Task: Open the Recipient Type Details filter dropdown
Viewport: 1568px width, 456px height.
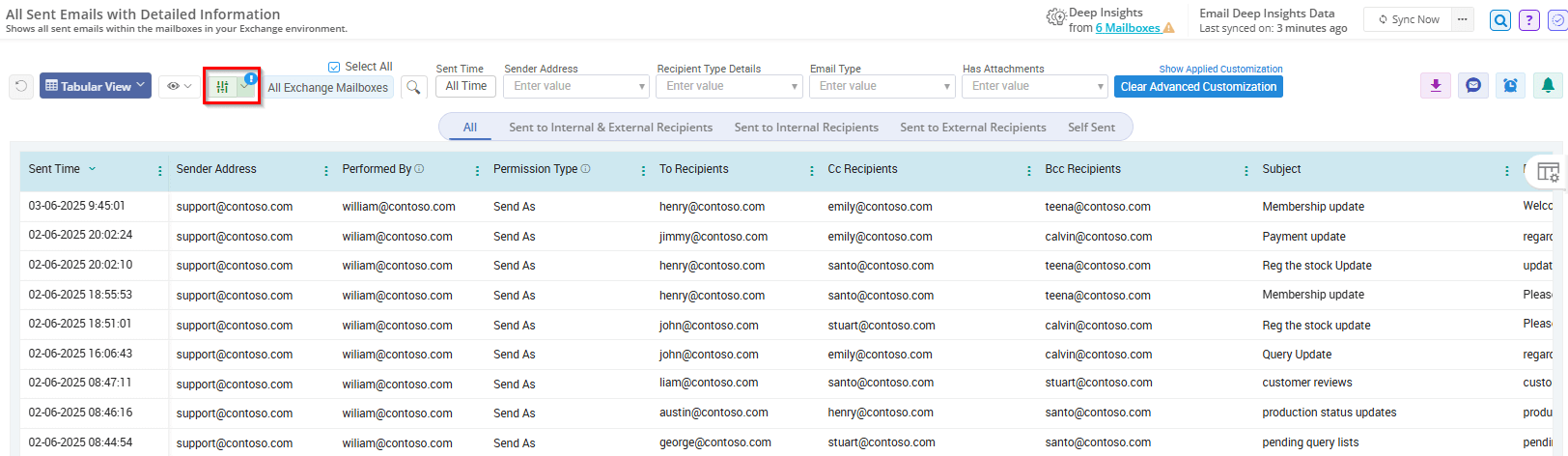Action: click(x=730, y=86)
